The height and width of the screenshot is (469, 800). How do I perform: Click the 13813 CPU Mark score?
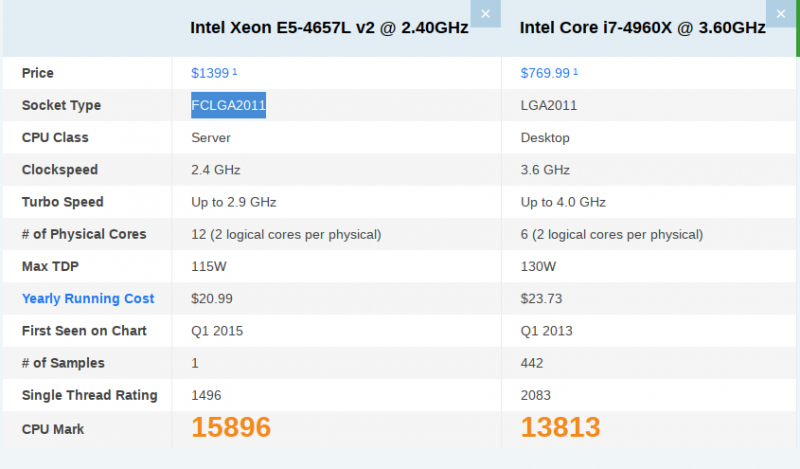[x=560, y=427]
